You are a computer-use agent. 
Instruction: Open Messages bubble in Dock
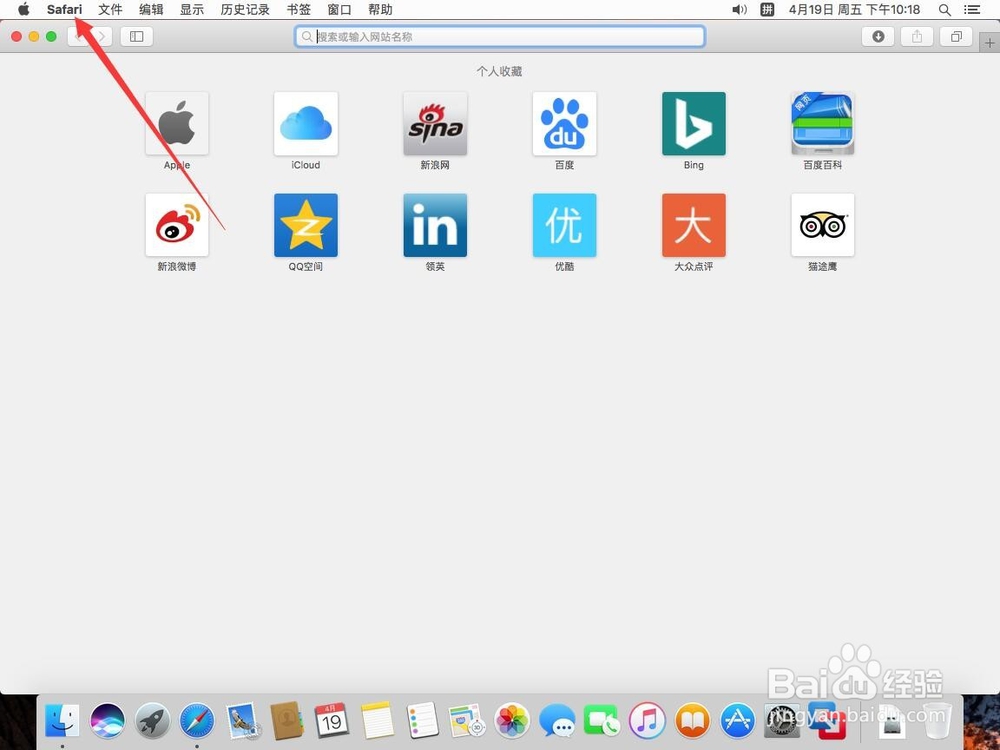(557, 721)
